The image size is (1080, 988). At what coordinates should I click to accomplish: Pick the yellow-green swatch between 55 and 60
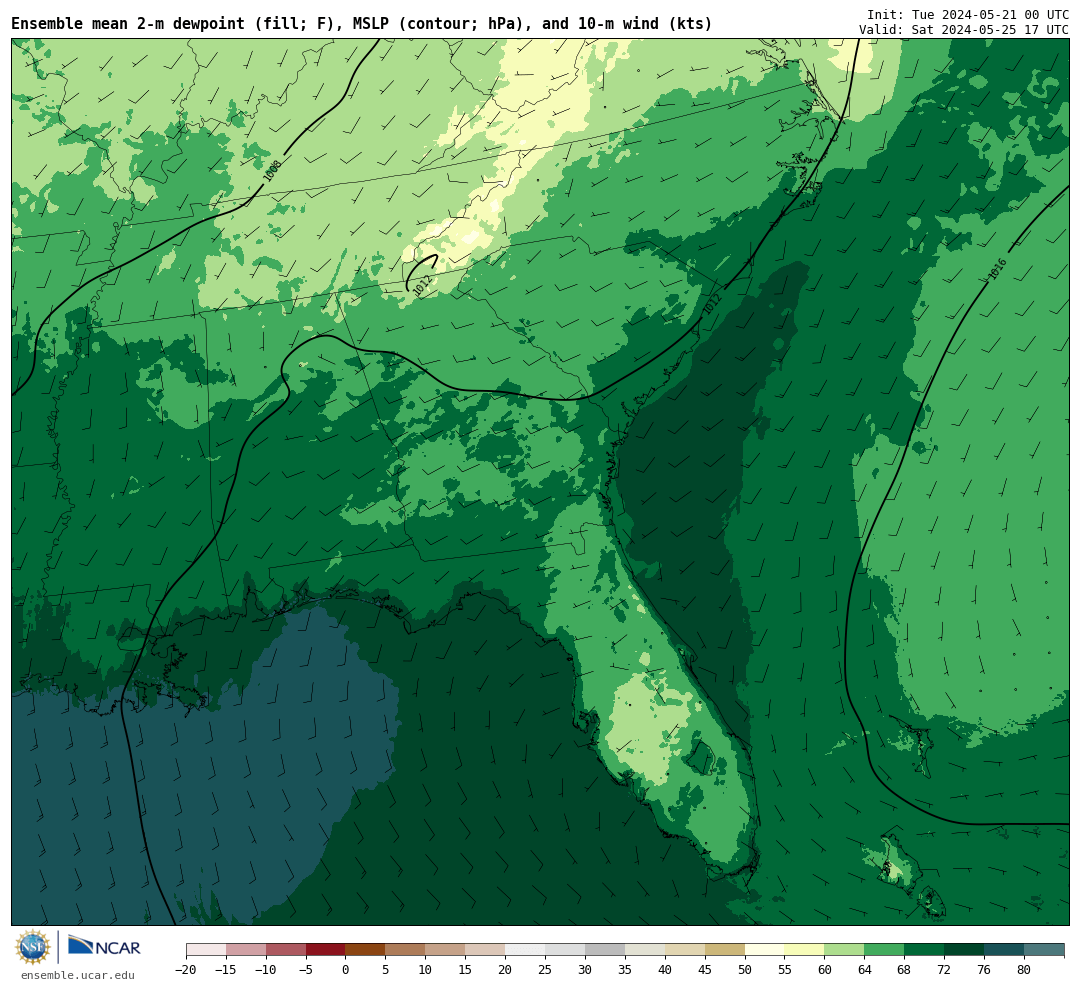805,950
